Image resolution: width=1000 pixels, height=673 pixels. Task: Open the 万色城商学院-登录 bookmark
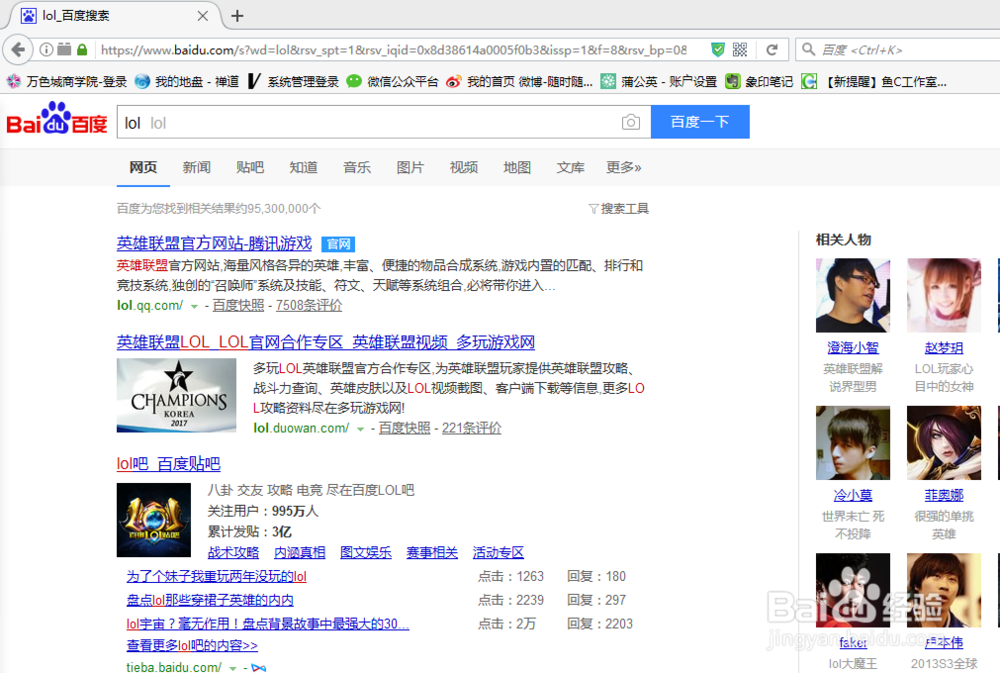pyautogui.click(x=67, y=82)
